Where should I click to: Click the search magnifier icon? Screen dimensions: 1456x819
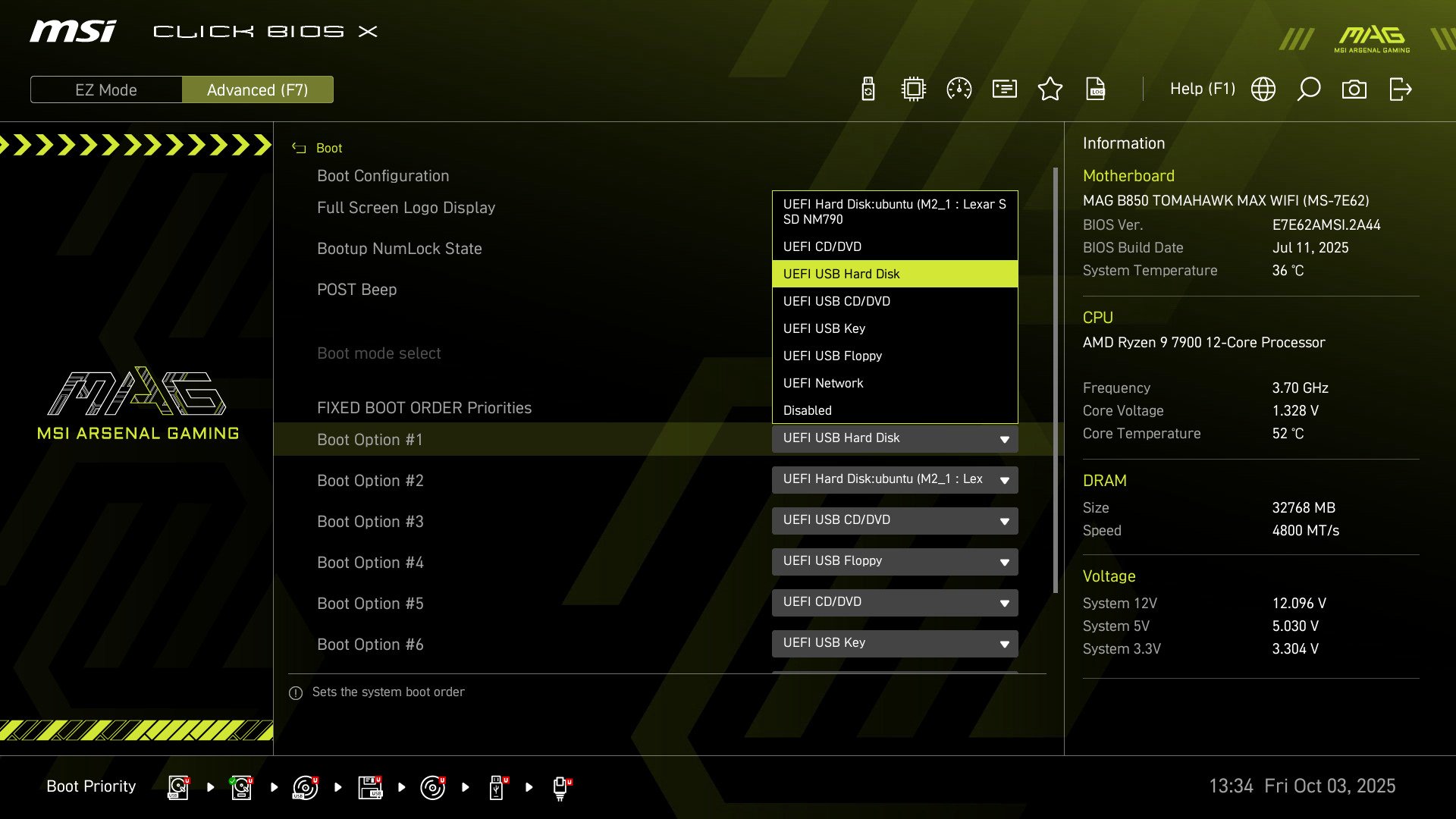point(1308,89)
